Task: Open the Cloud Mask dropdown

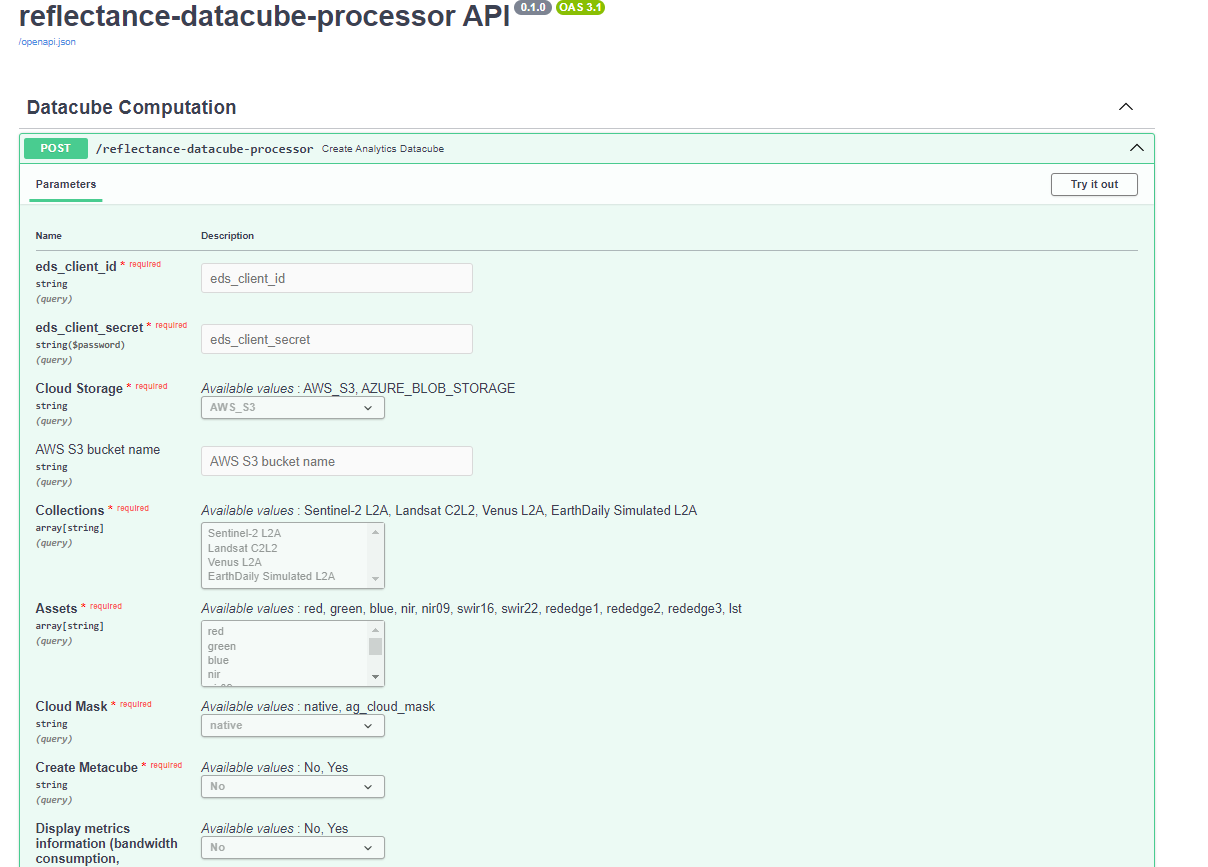Action: (x=292, y=725)
